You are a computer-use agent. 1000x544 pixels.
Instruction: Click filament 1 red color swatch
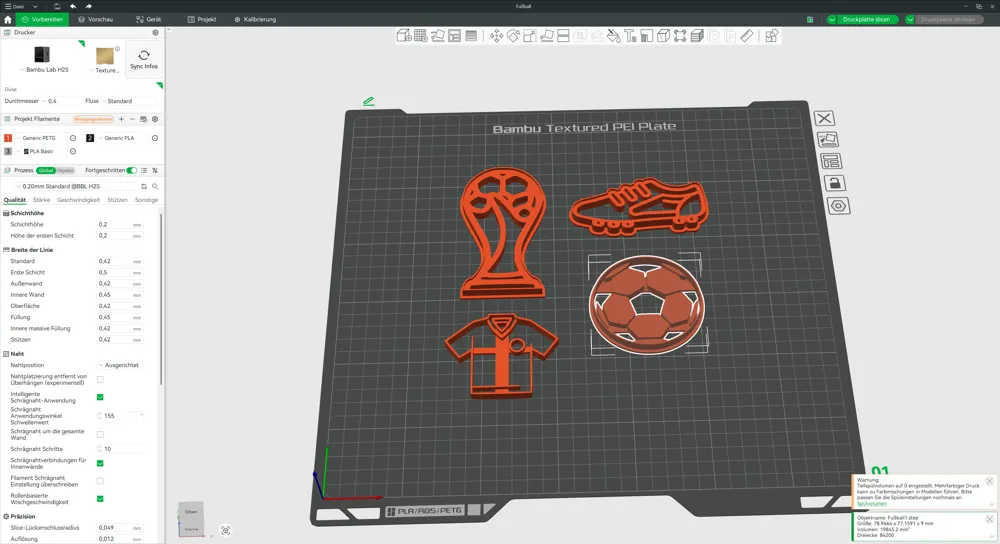tap(8, 138)
